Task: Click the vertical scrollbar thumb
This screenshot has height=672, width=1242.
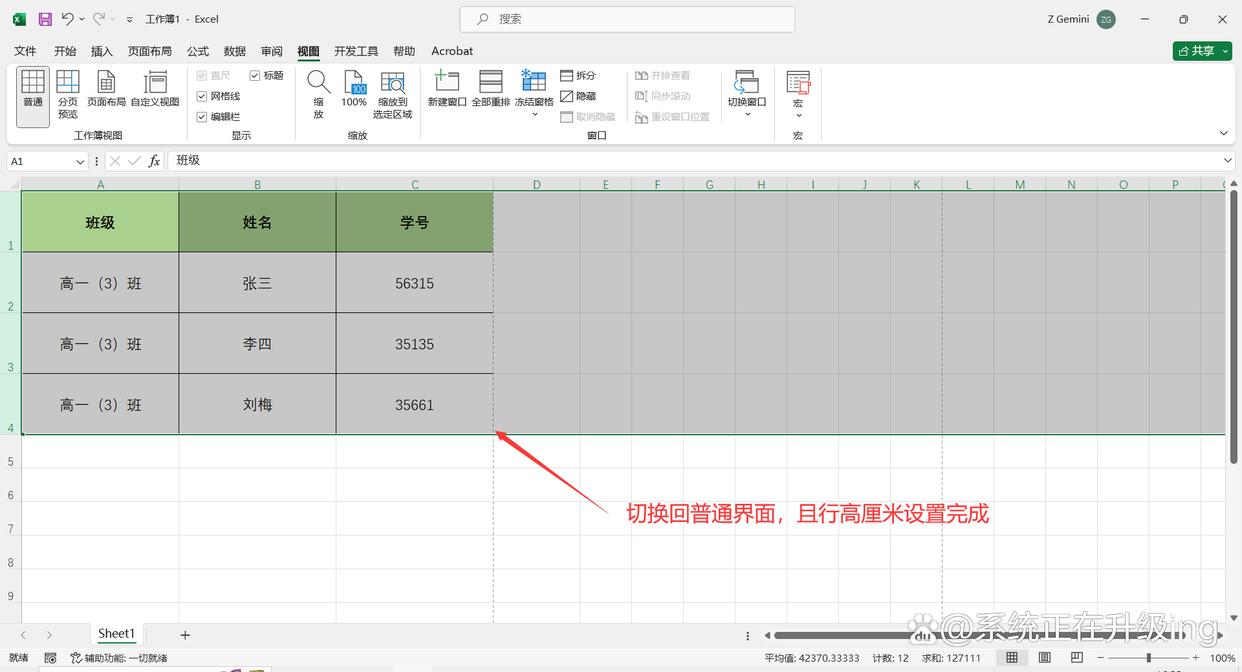Action: 1234,328
